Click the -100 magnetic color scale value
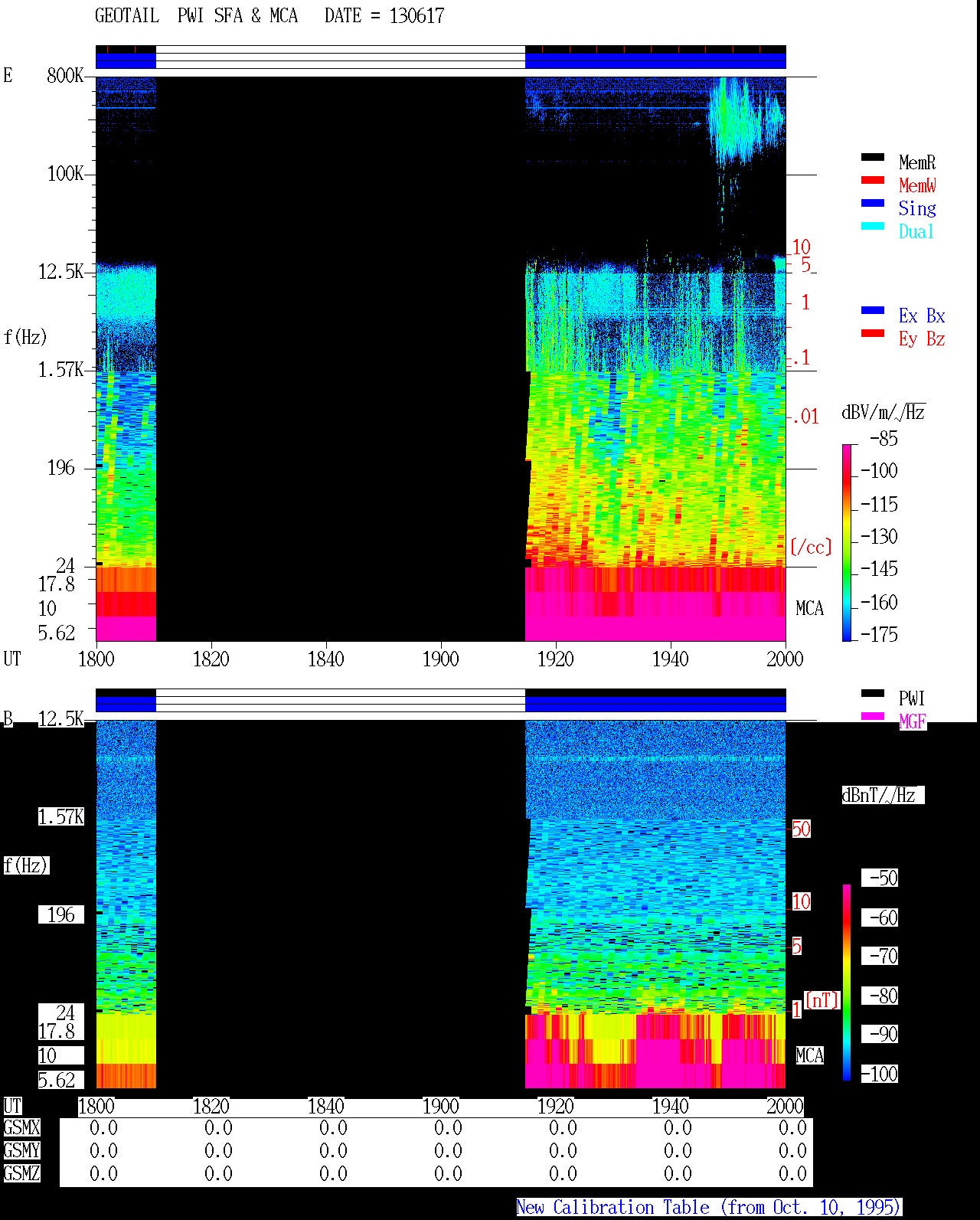The width and height of the screenshot is (980, 1220). 879,1074
